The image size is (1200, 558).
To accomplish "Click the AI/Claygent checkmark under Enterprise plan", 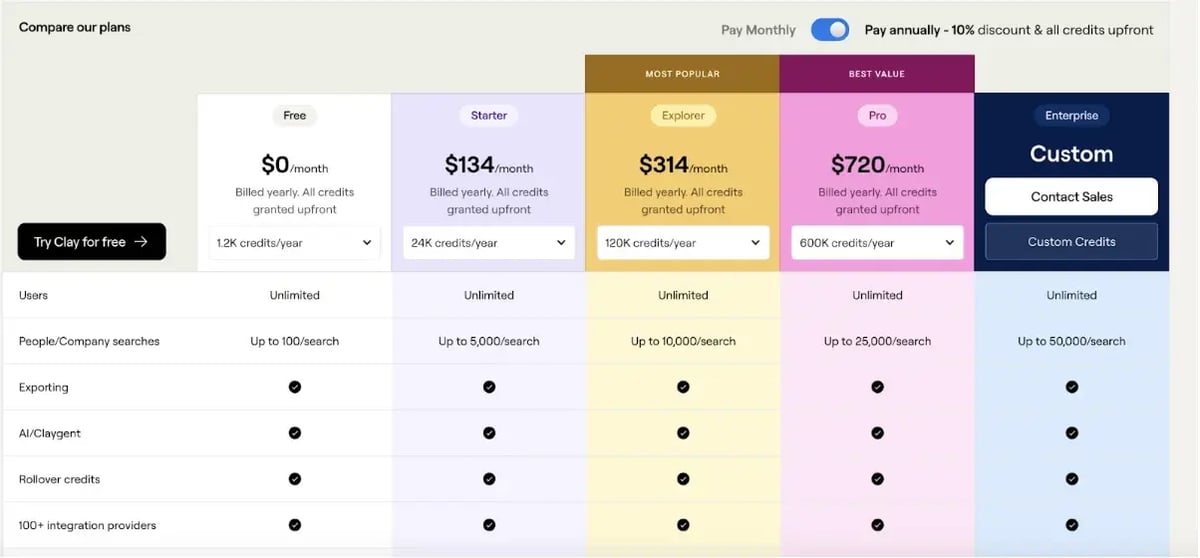I will 1072,433.
